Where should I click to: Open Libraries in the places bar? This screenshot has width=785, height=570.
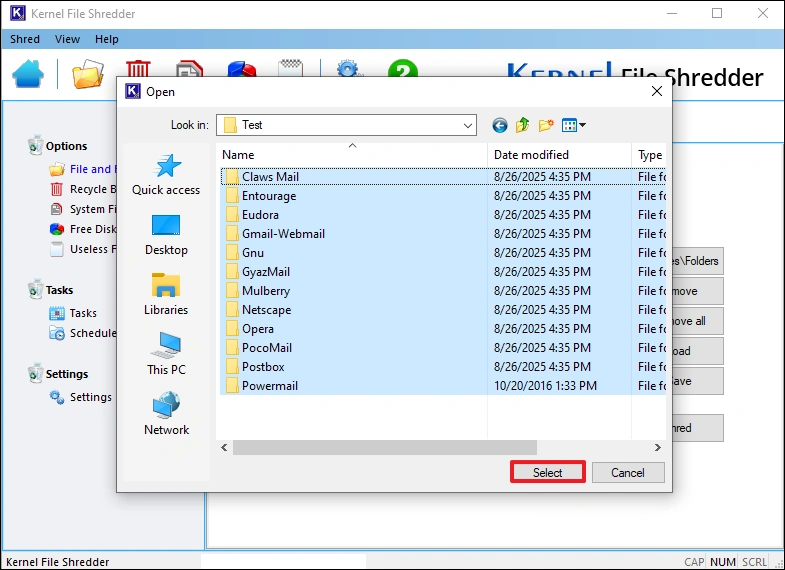pyautogui.click(x=166, y=295)
